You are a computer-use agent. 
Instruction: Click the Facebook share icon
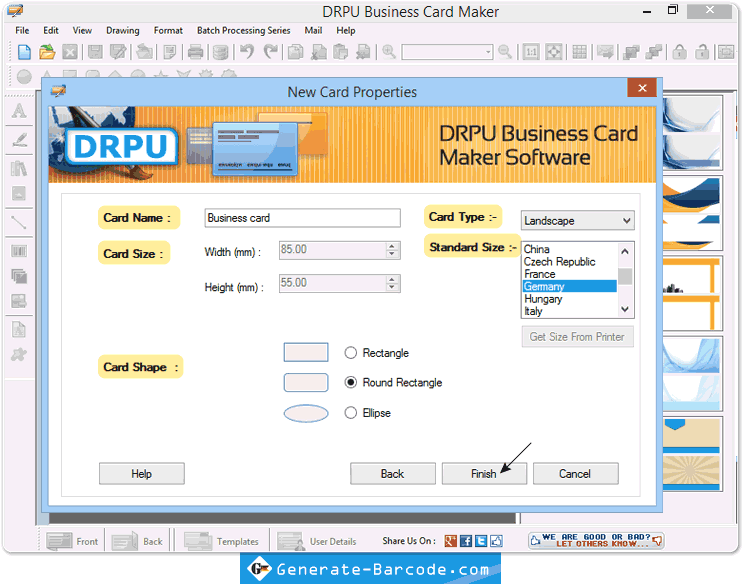[x=466, y=541]
